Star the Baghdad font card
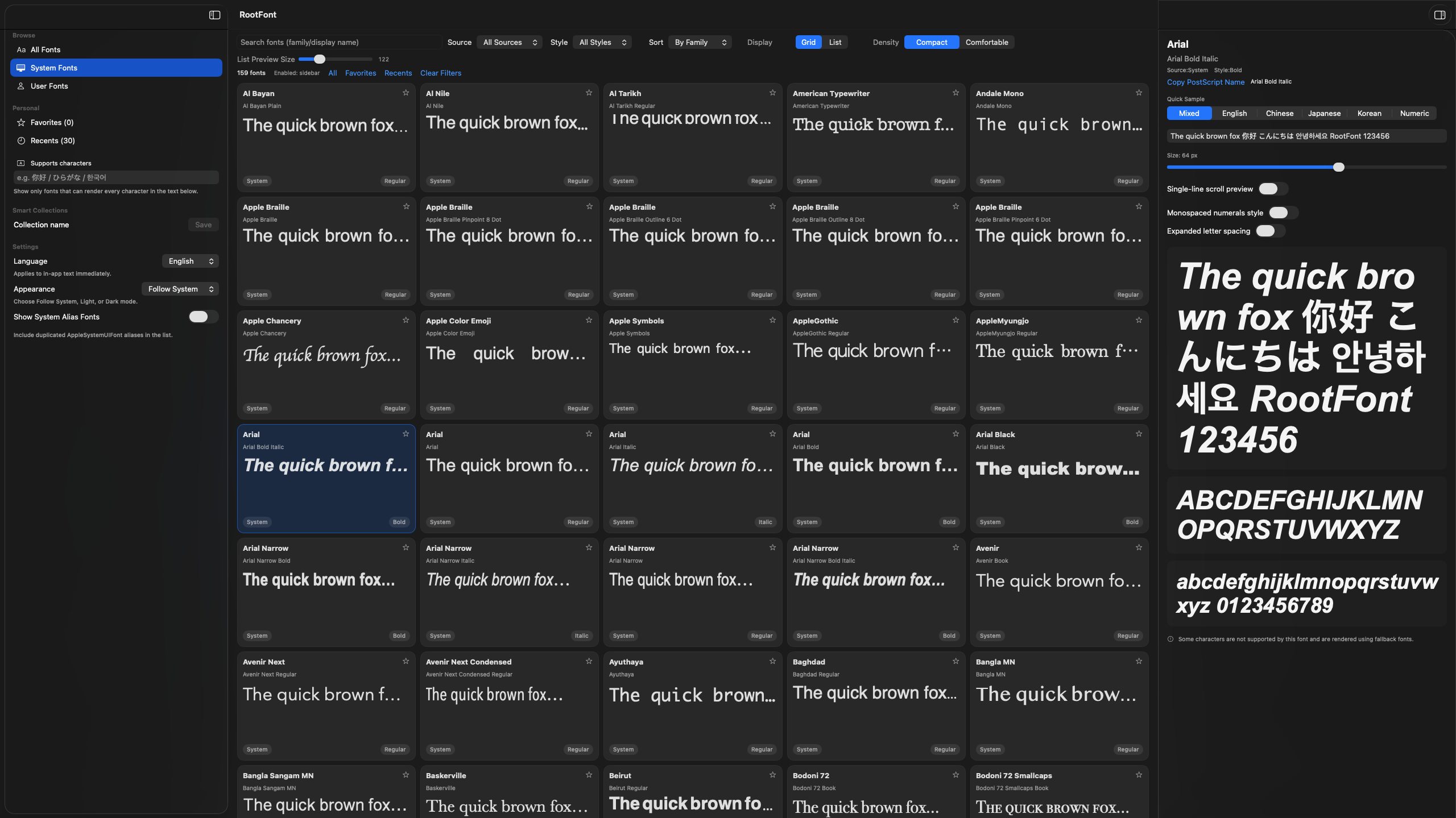This screenshot has width=1456, height=818. pos(955,661)
